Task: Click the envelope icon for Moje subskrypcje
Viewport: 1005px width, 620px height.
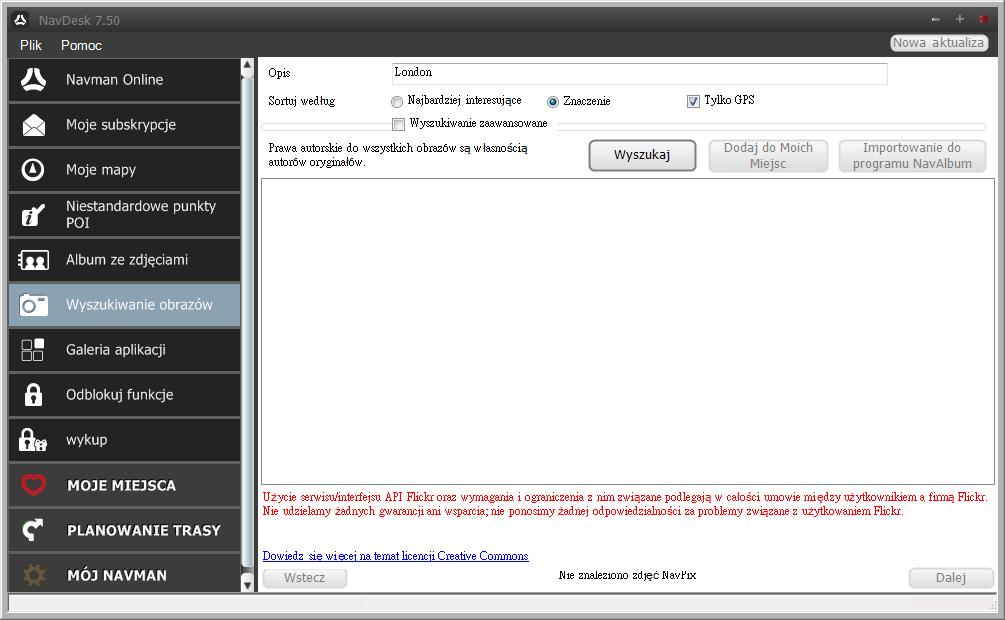Action: point(33,124)
